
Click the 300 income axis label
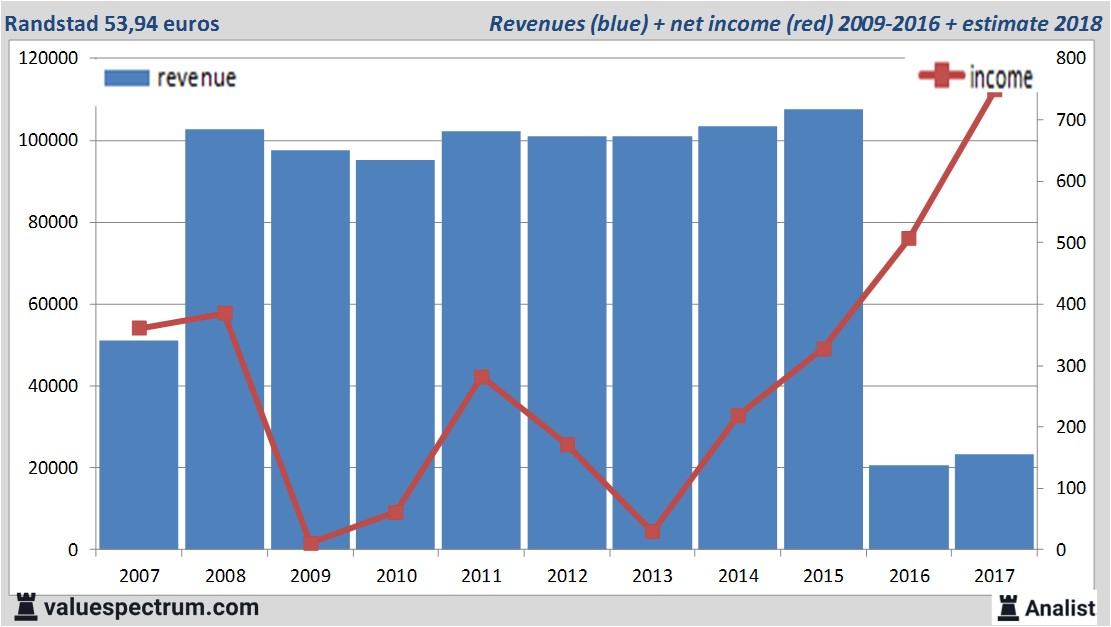[x=1071, y=366]
